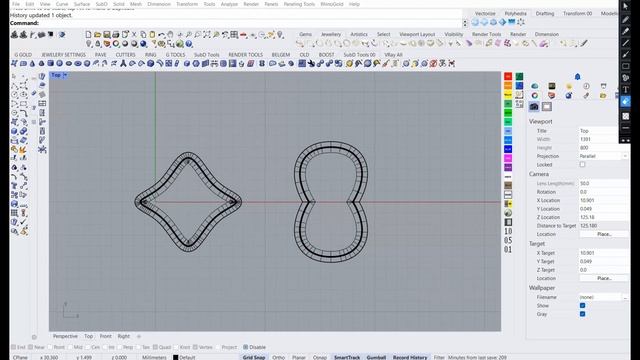Click the notification bell icon in panel
Viewport: 640px width, 360px height.
[x=578, y=77]
